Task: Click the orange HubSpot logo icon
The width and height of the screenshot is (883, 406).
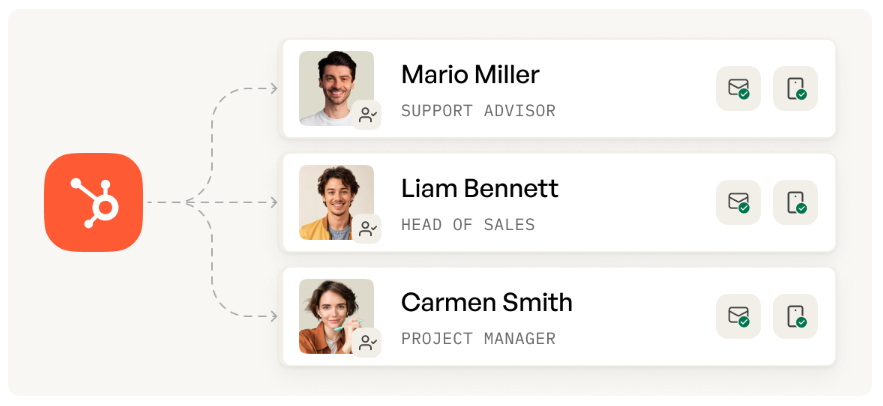Action: click(x=94, y=202)
